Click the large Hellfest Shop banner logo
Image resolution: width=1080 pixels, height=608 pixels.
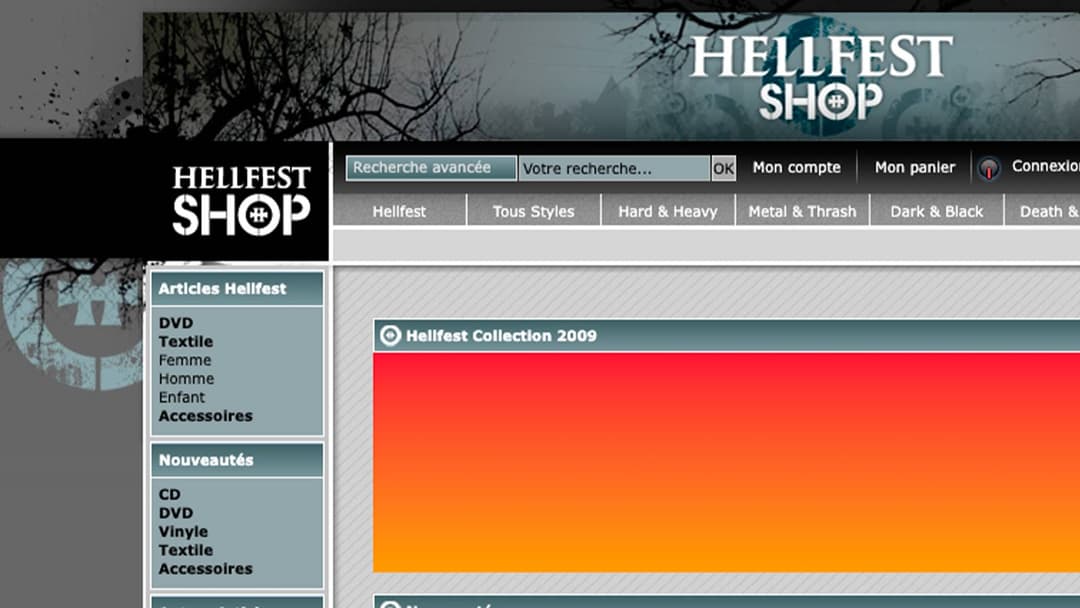[820, 78]
